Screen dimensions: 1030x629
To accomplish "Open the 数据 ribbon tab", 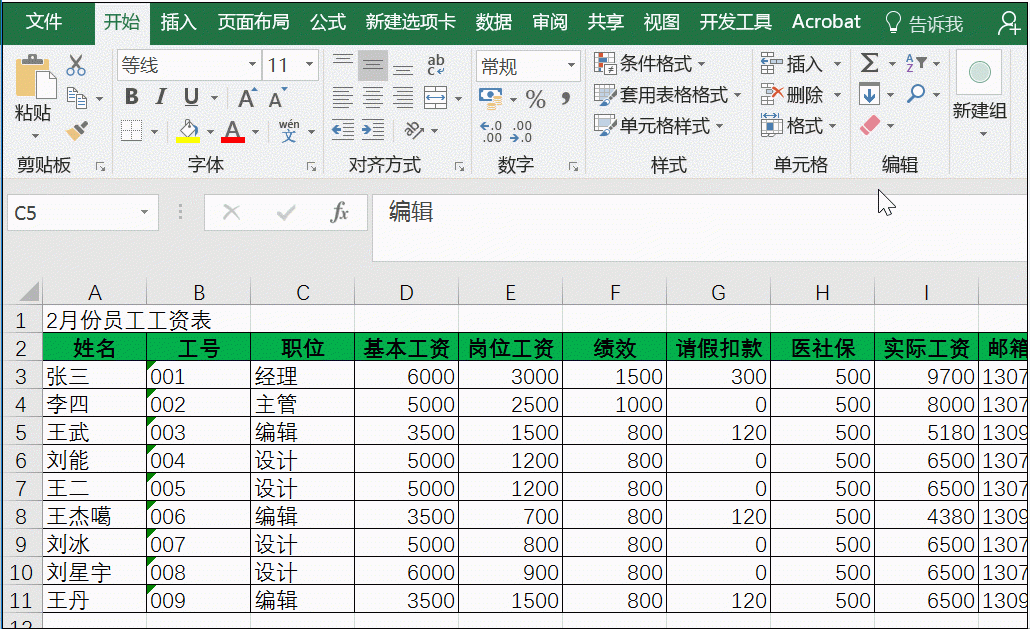I will pos(493,21).
